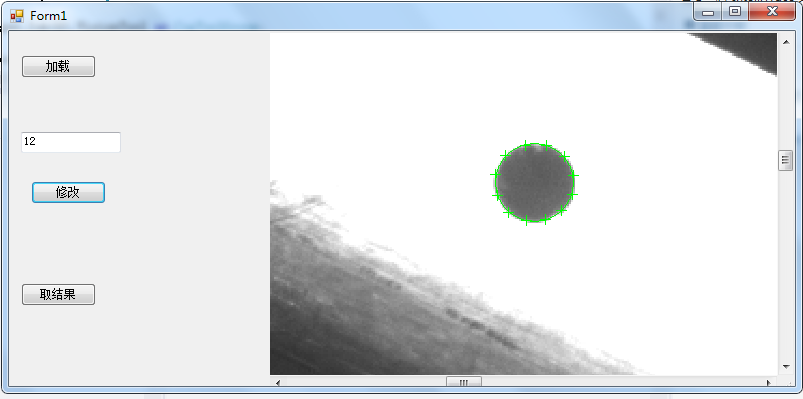This screenshot has height=399, width=803.
Task: Click the horizontal scrollbar right arrow
Action: [x=768, y=382]
